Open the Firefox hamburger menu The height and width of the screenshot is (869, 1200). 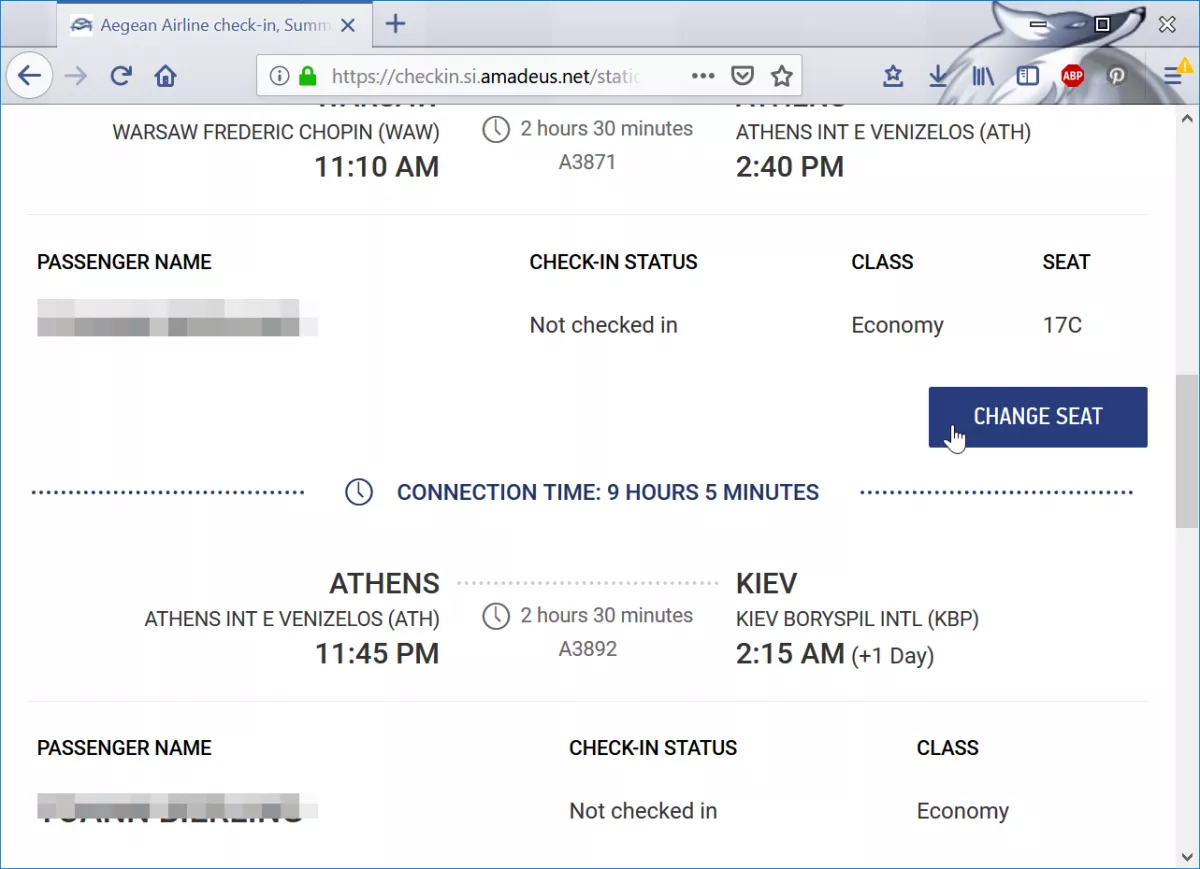(1173, 73)
